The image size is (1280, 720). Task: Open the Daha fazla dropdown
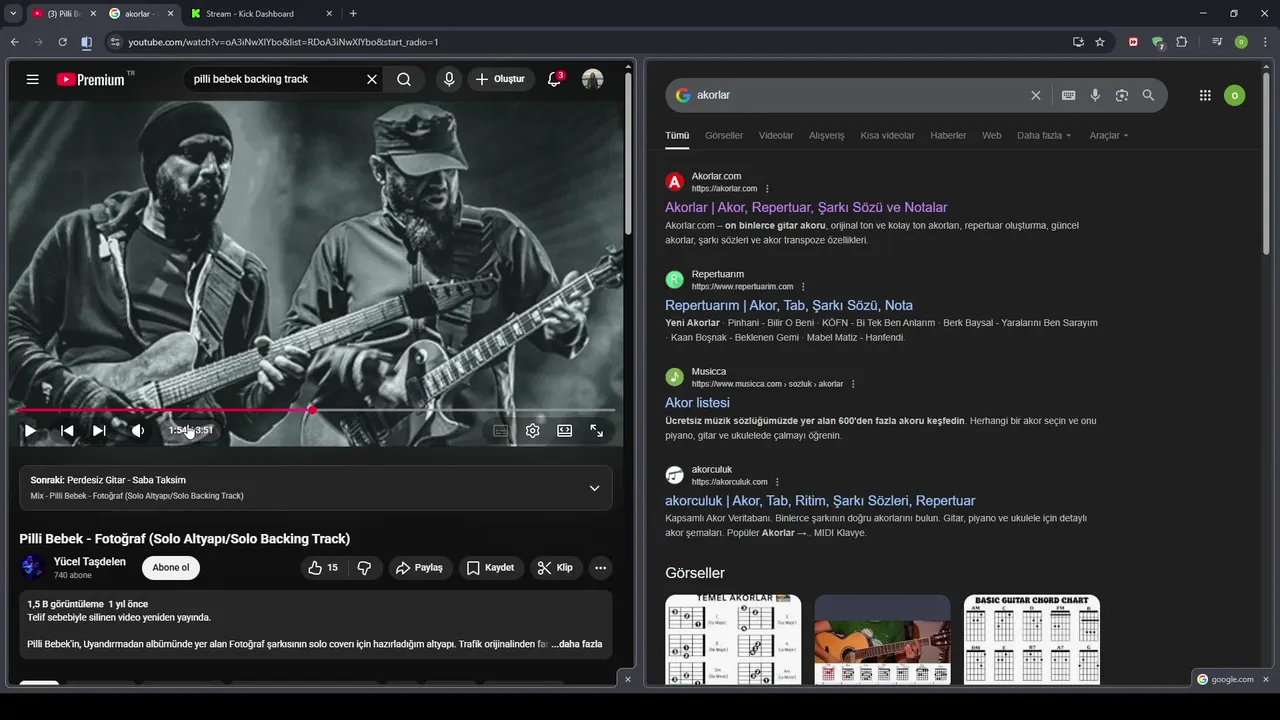(x=1044, y=135)
